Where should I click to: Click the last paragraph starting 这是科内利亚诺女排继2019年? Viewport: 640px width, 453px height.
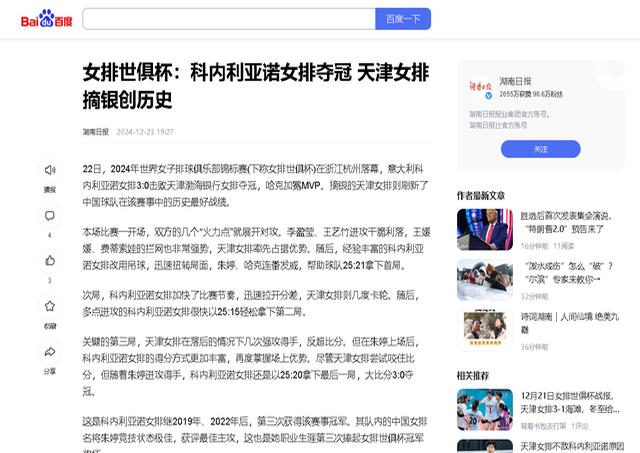(x=255, y=436)
